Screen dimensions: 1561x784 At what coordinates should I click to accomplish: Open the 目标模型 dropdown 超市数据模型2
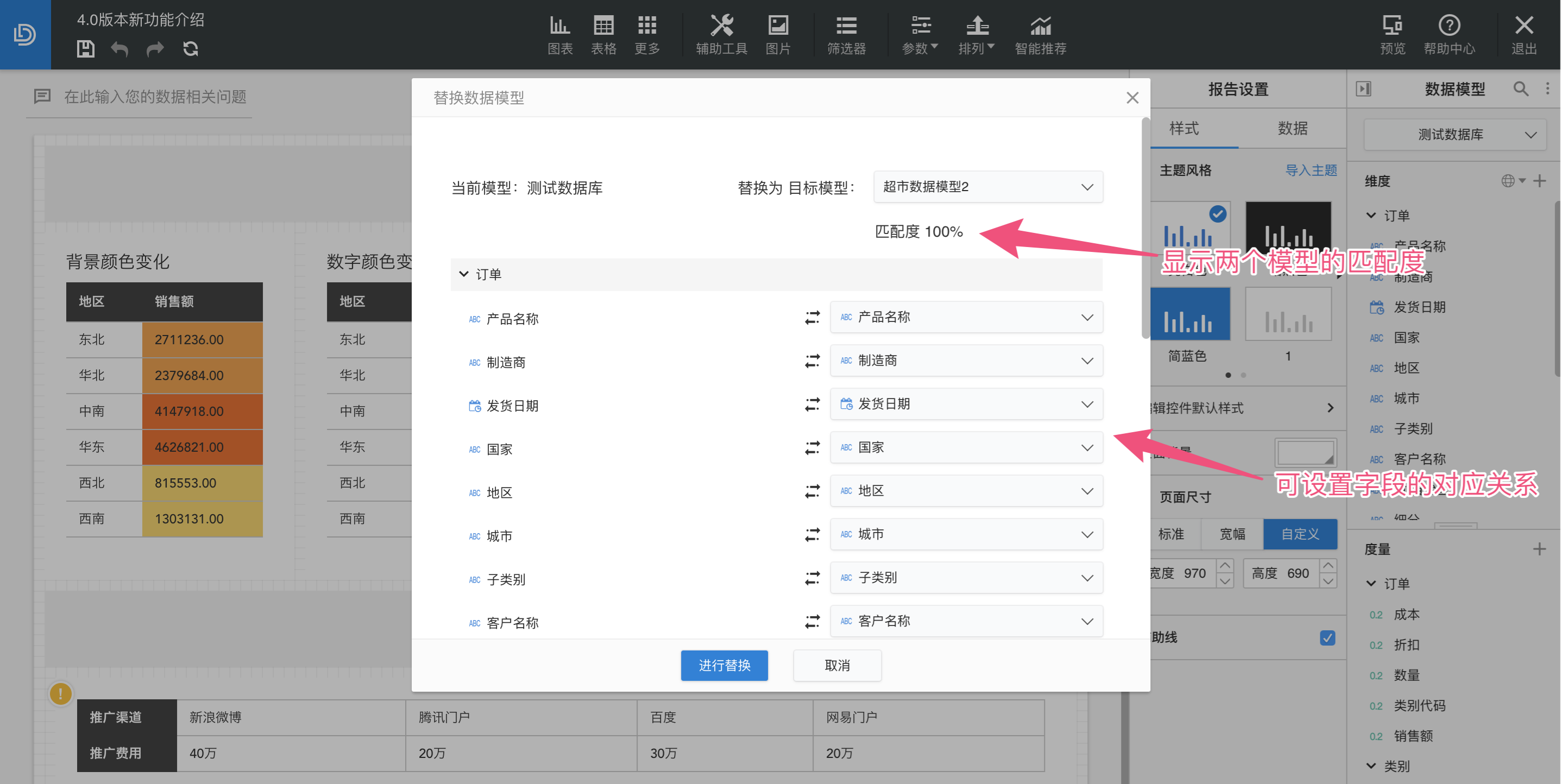pos(988,187)
